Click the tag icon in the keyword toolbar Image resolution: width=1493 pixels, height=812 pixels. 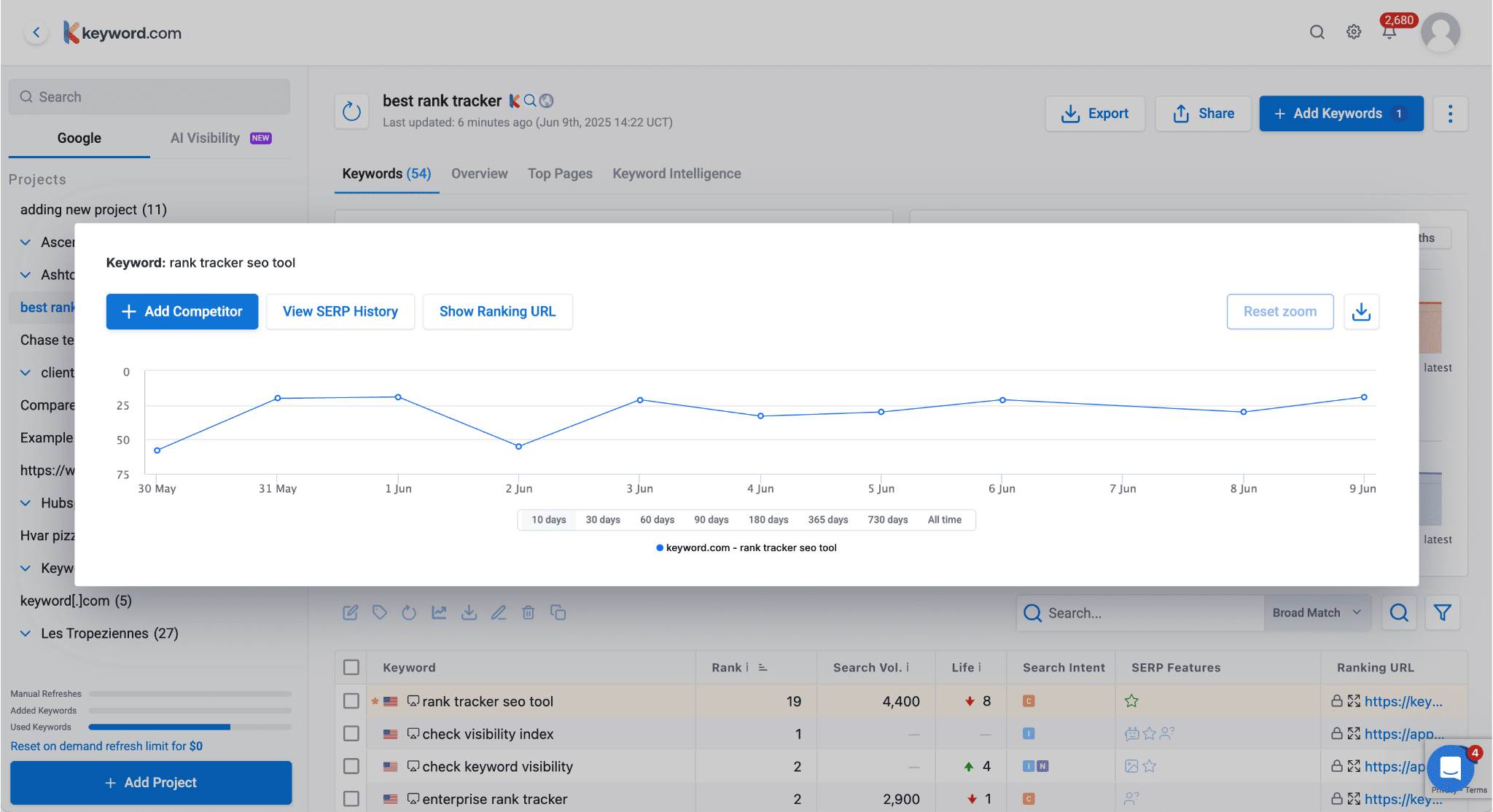coord(379,612)
